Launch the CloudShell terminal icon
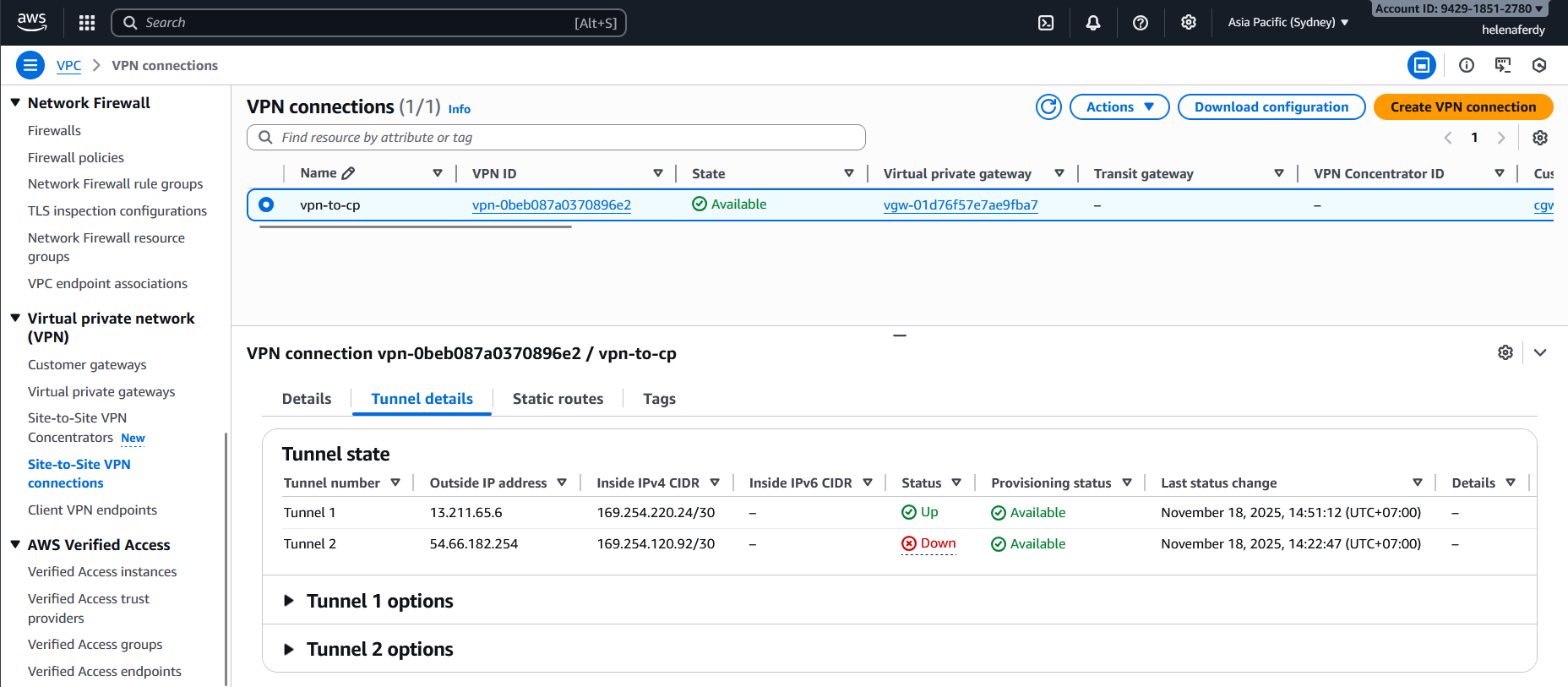The image size is (1568, 687). pyautogui.click(x=1046, y=23)
